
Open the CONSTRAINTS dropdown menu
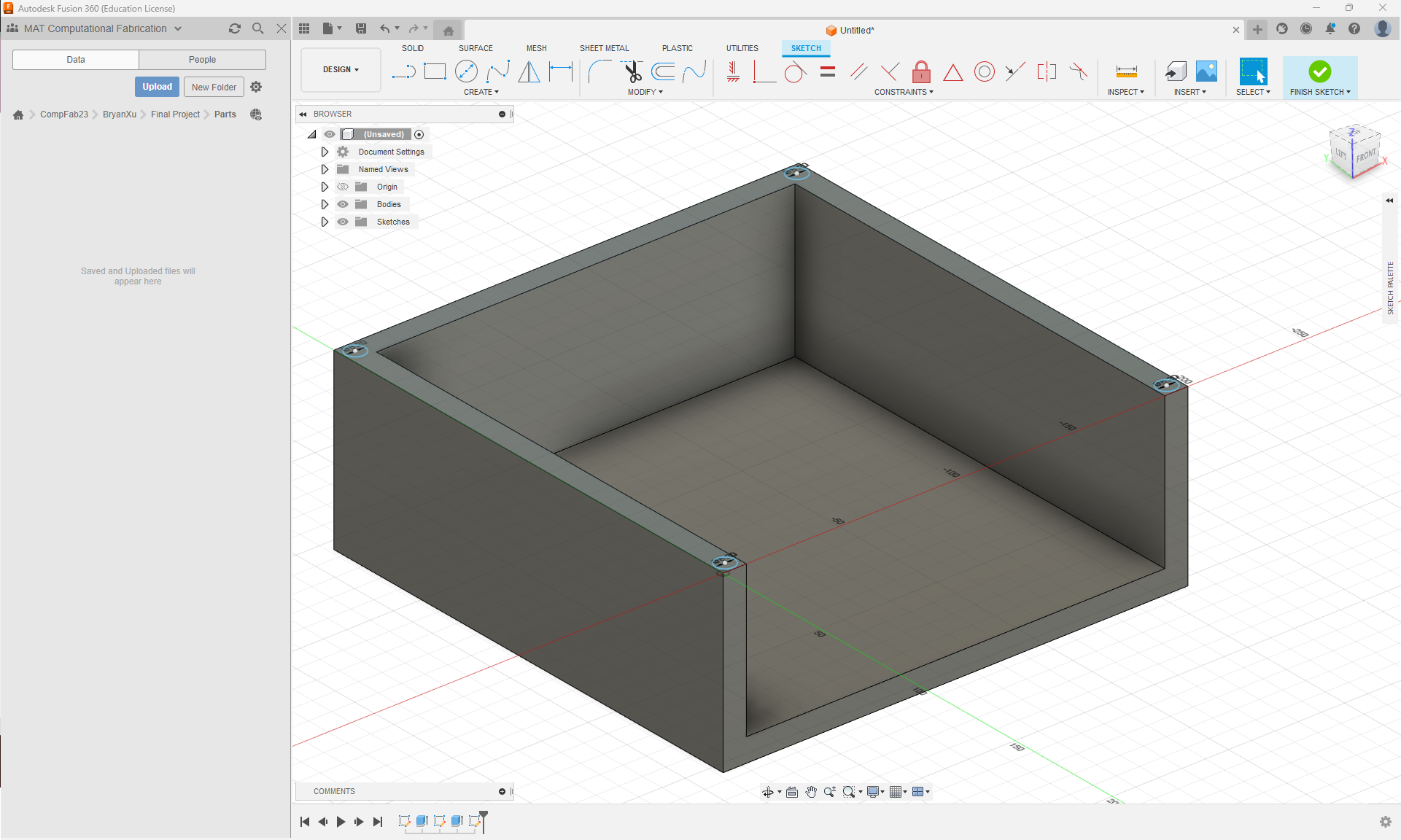pyautogui.click(x=904, y=92)
